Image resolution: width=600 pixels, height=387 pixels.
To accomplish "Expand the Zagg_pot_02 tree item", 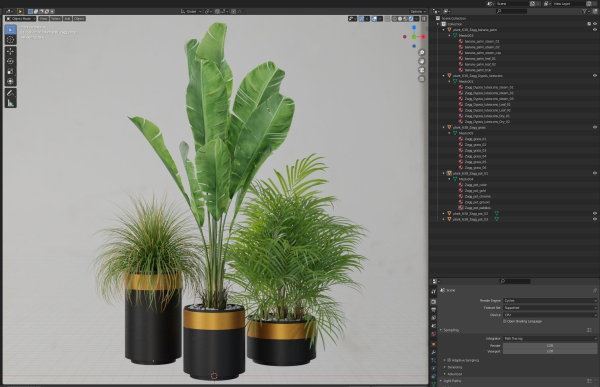I will coord(444,213).
